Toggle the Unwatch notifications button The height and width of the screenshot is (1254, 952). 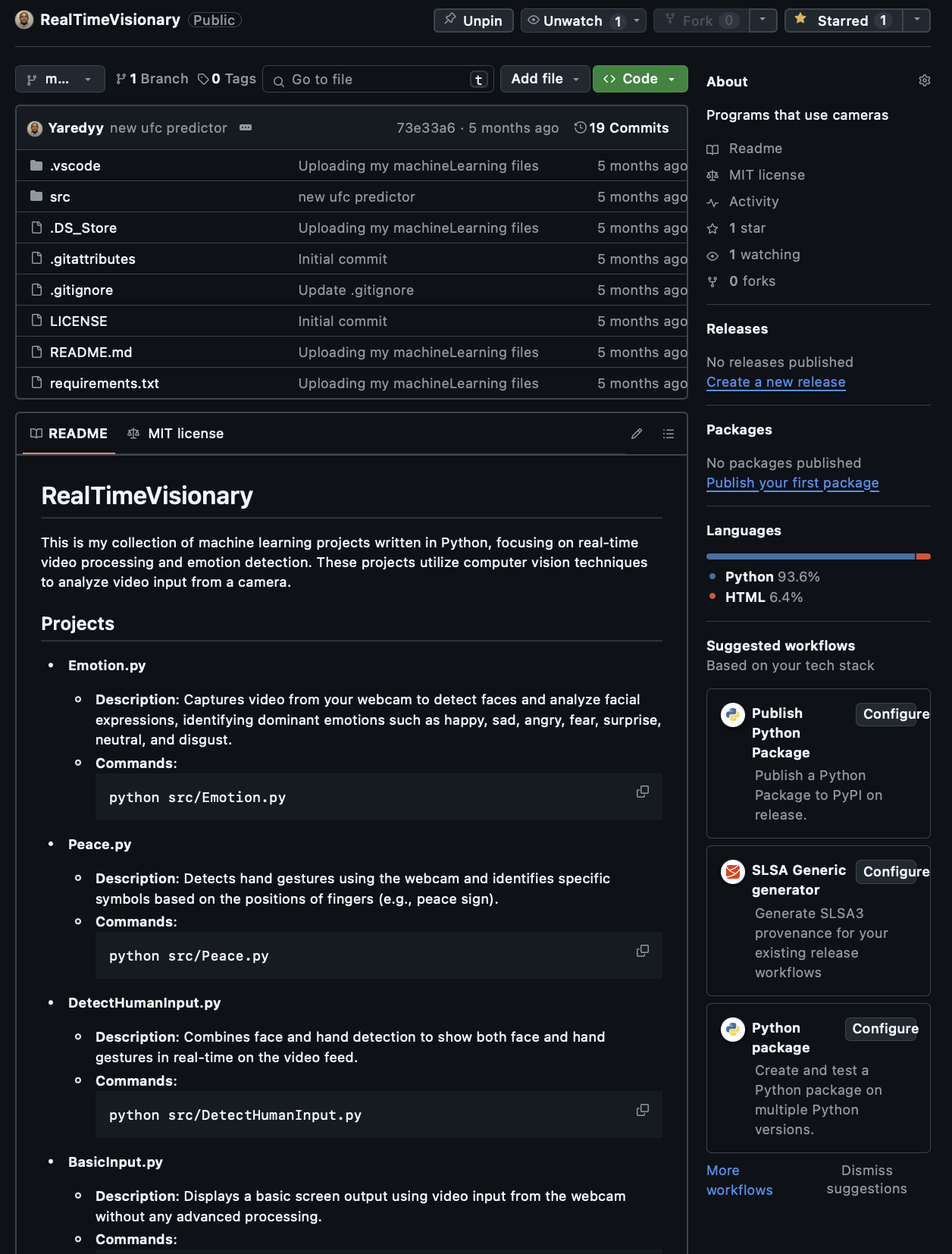pos(573,20)
